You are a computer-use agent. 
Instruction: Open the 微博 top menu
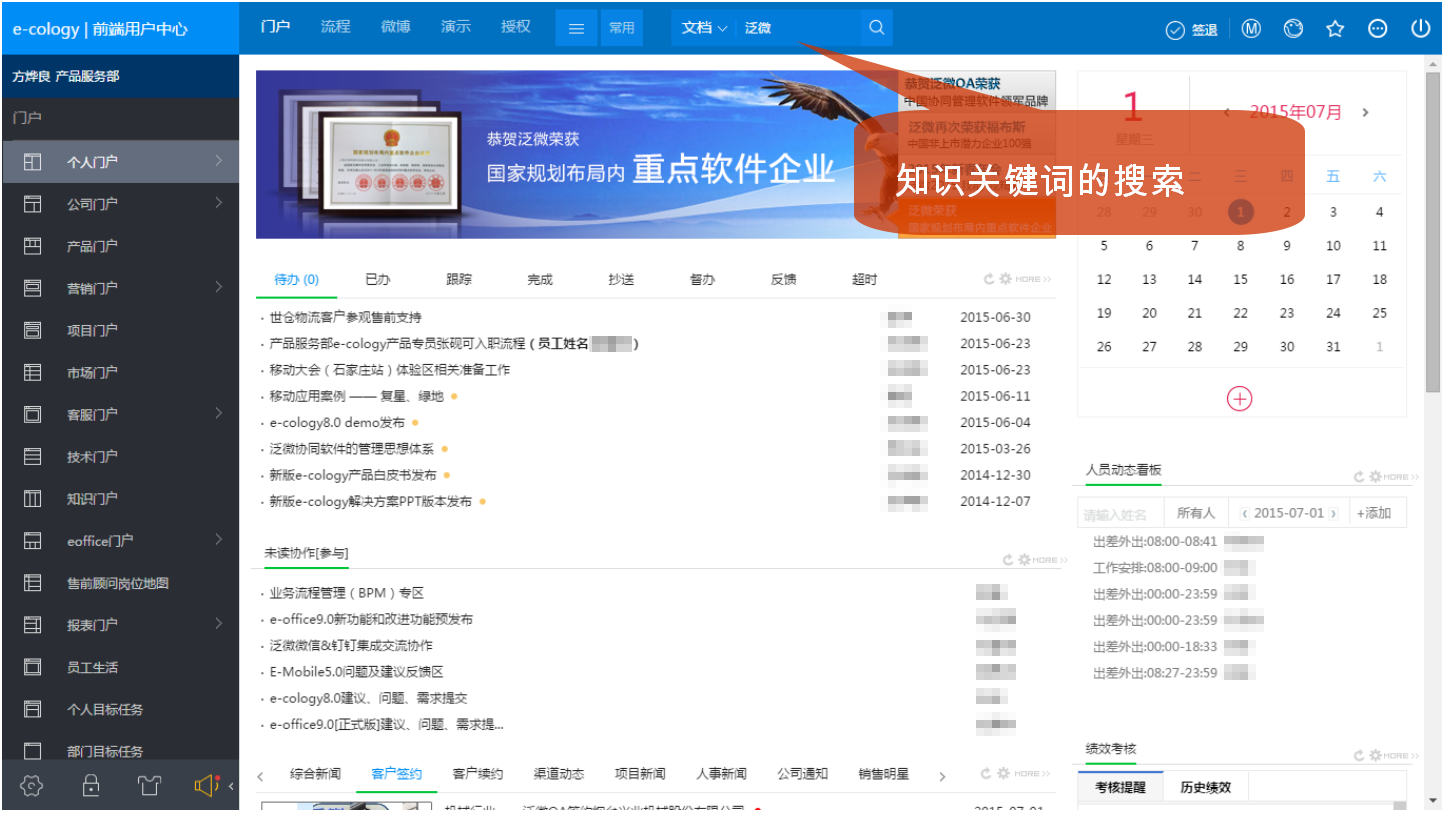pos(395,27)
